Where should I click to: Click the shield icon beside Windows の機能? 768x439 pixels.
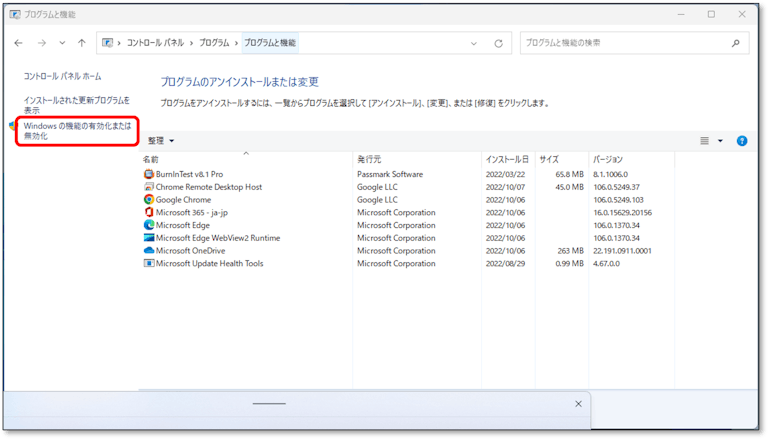[x=13, y=126]
